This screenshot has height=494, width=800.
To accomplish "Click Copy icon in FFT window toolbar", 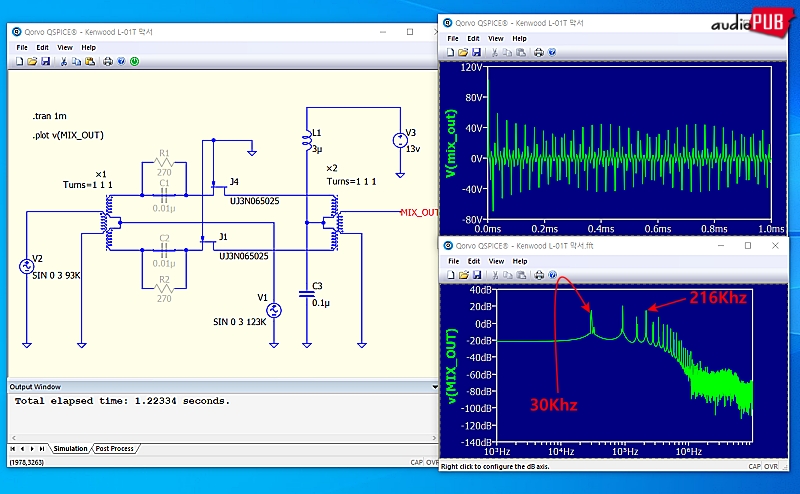I will click(x=508, y=275).
